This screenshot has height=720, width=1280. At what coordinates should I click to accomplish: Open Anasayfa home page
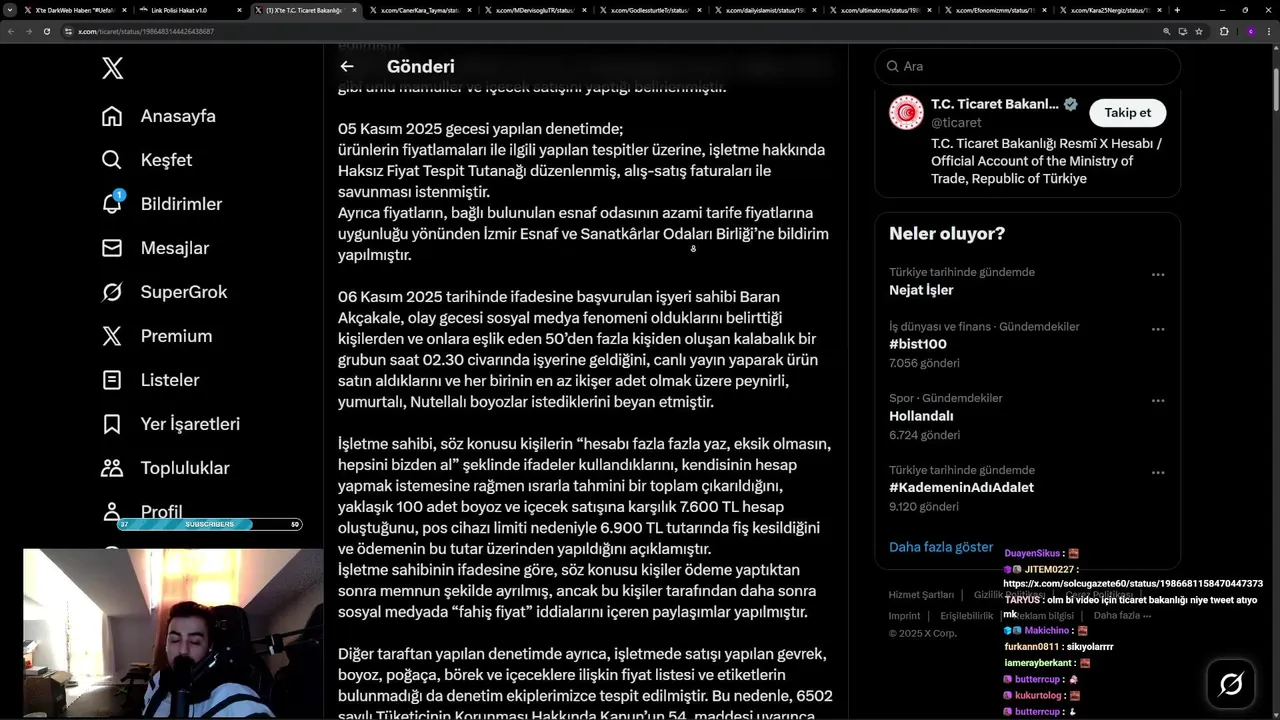coord(159,116)
